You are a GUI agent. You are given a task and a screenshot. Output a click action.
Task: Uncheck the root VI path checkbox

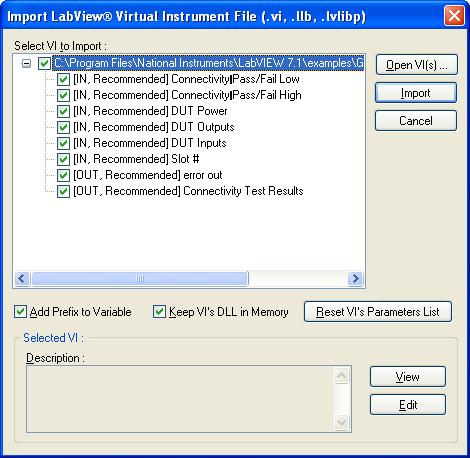click(44, 63)
